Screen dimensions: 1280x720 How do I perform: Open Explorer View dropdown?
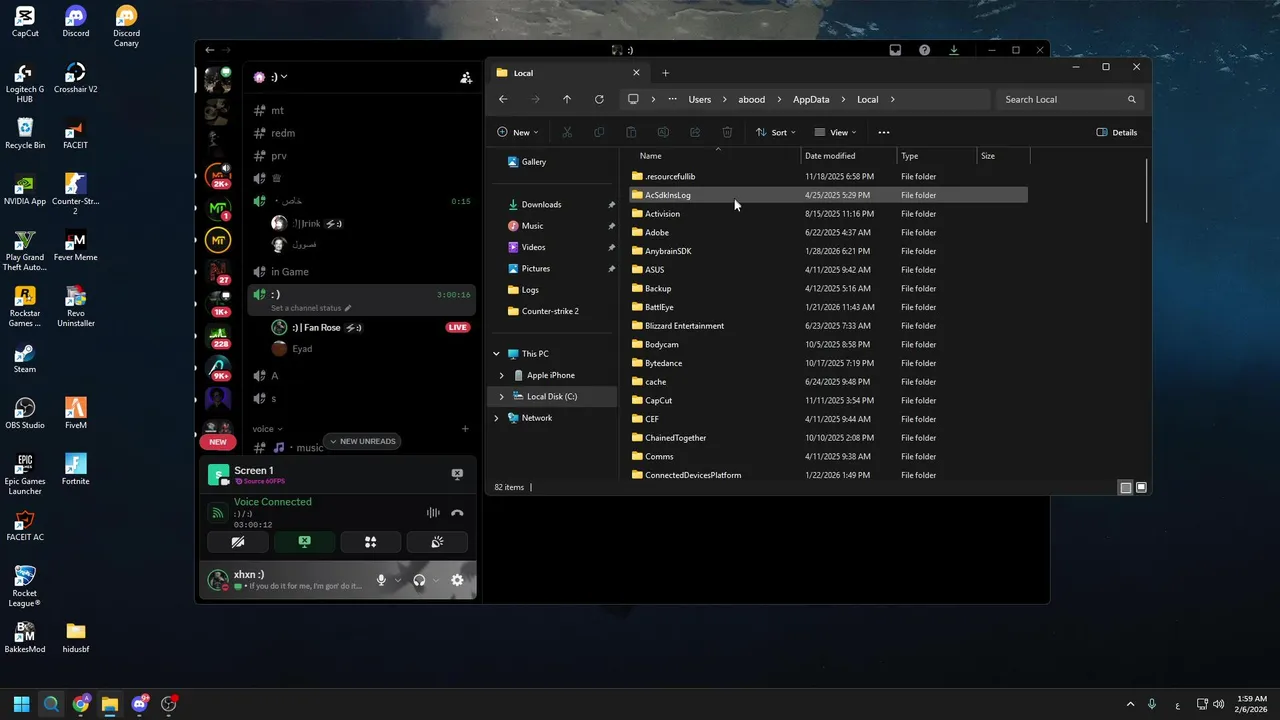point(836,132)
